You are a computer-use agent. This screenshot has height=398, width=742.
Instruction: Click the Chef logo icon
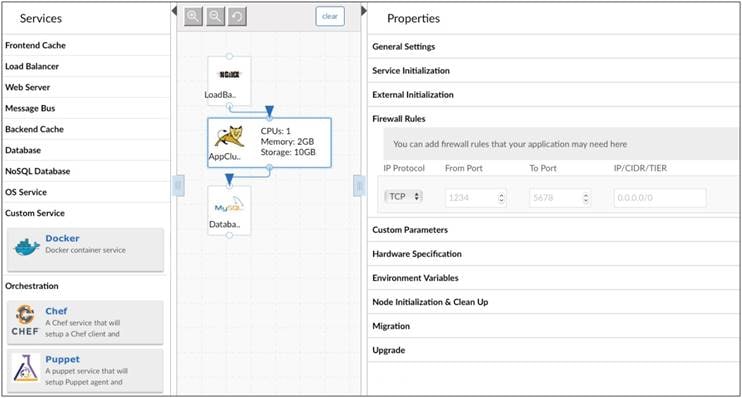click(x=25, y=321)
